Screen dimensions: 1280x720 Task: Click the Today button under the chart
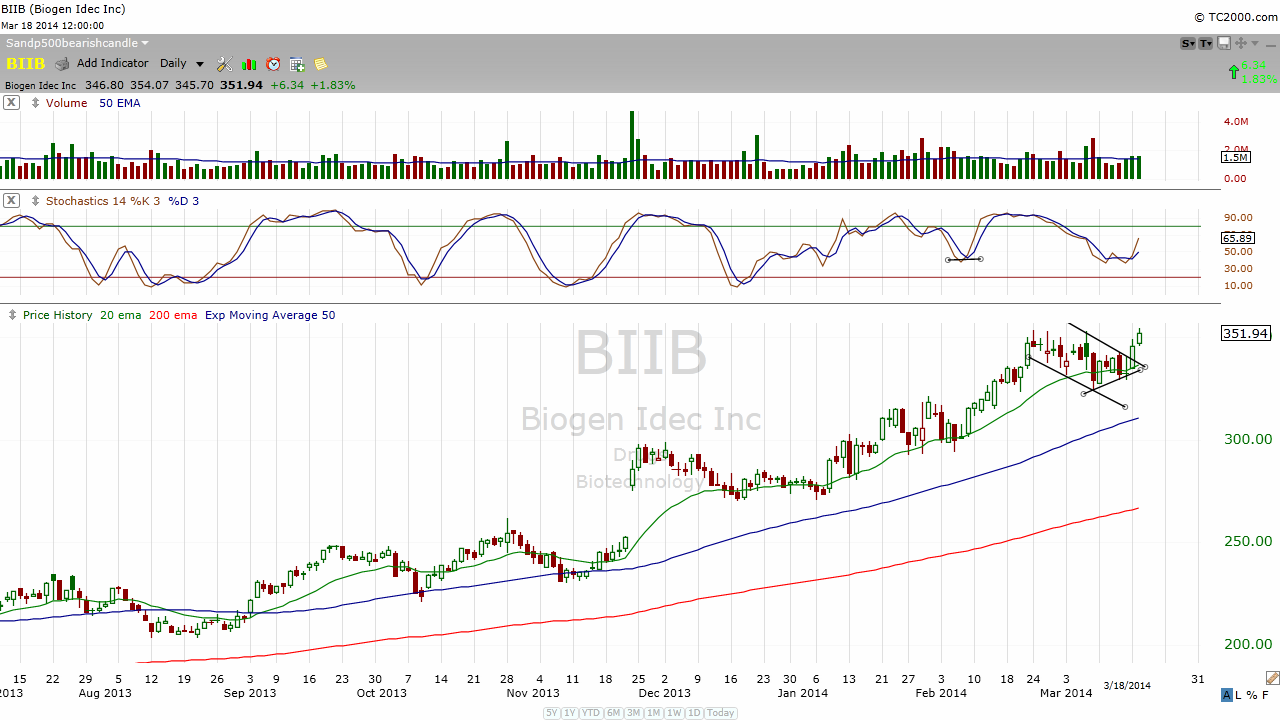pyautogui.click(x=721, y=713)
